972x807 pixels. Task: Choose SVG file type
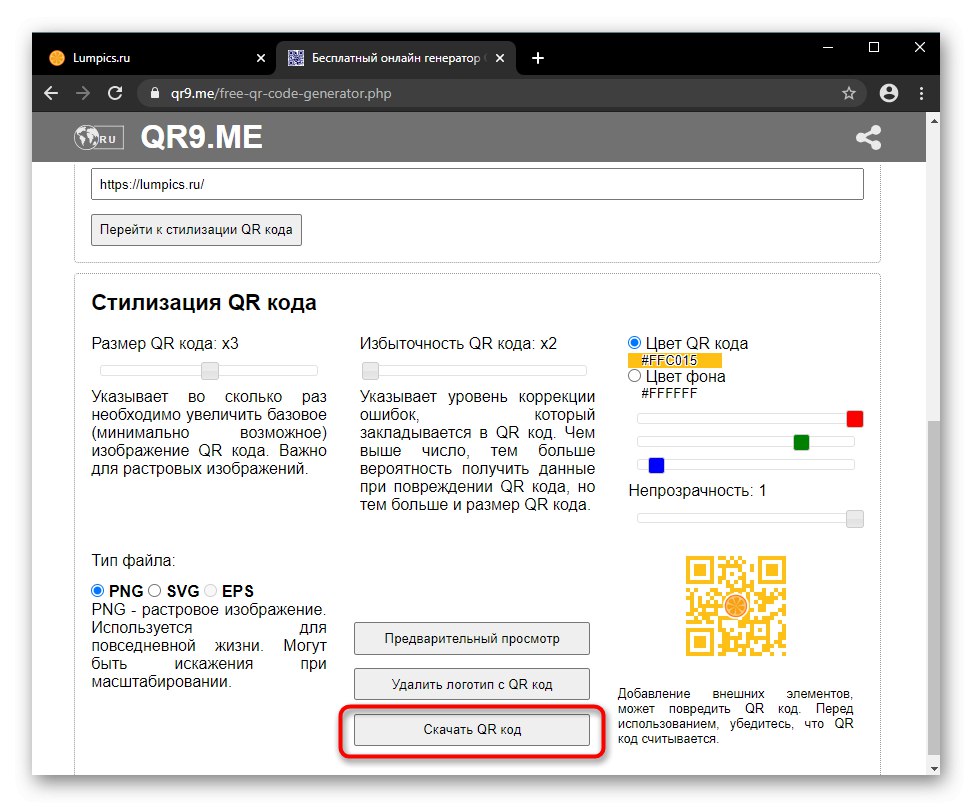click(x=154, y=591)
